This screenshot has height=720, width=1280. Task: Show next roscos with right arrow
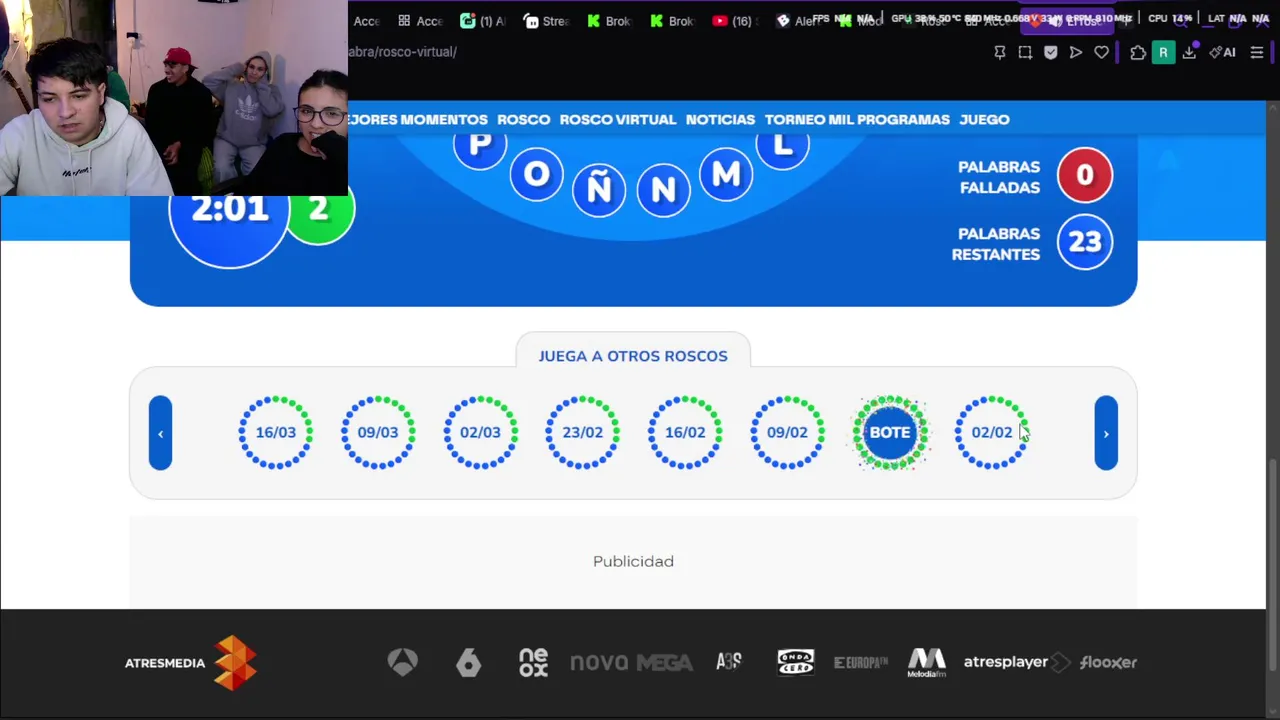(1106, 433)
